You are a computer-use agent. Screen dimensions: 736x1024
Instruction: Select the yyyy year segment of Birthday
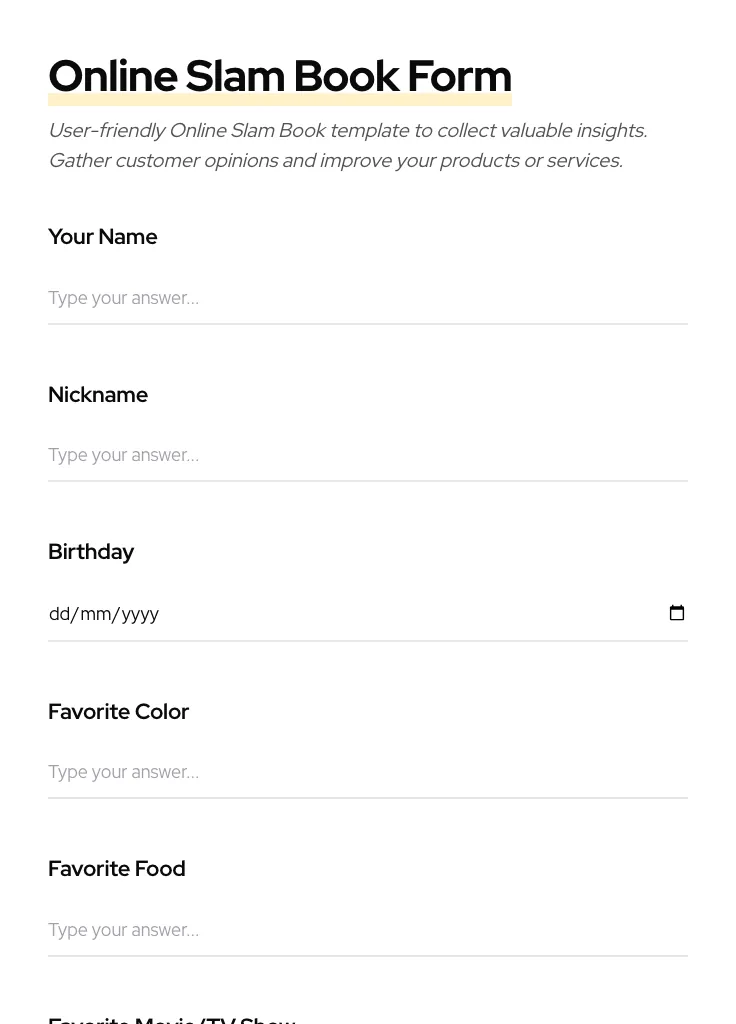click(140, 614)
